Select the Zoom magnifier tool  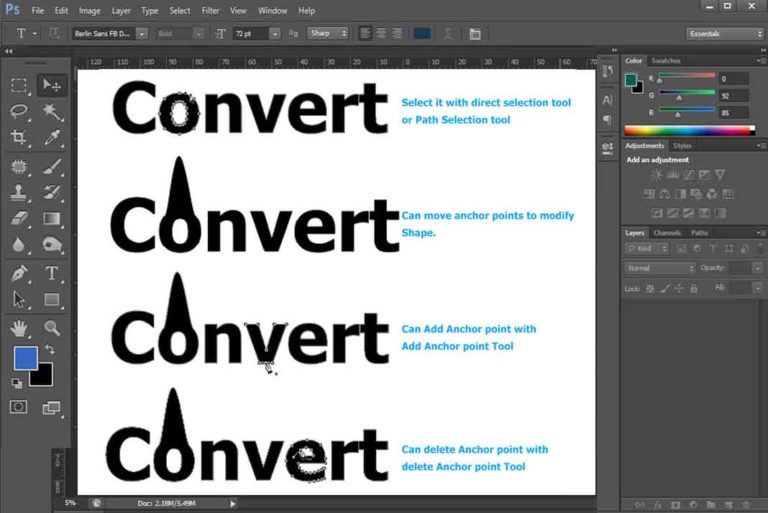tap(50, 328)
